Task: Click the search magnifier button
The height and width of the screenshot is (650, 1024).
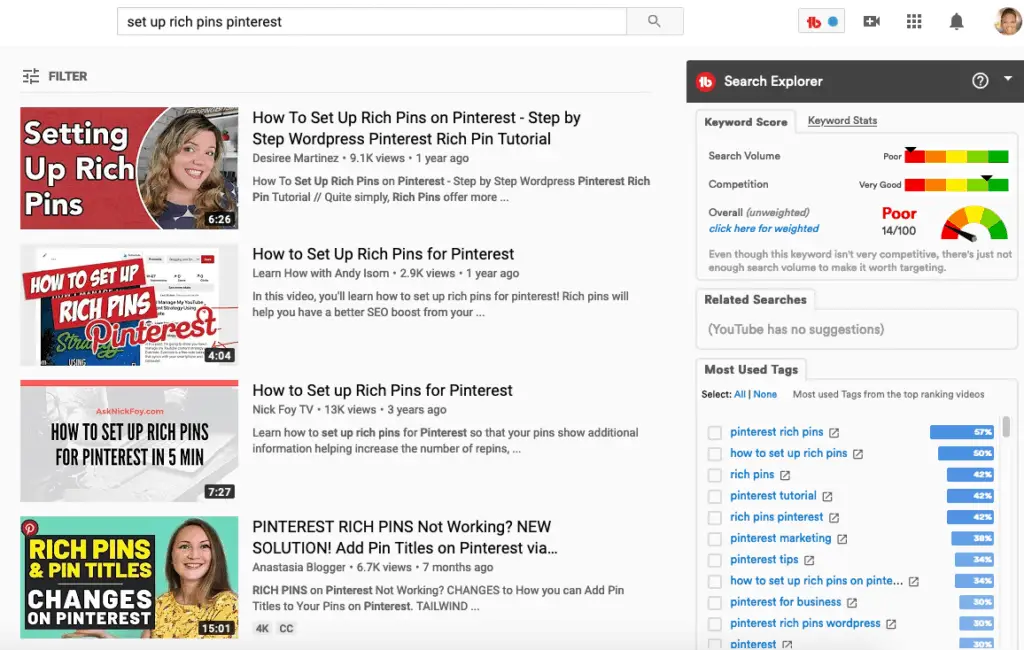Action: click(x=654, y=22)
